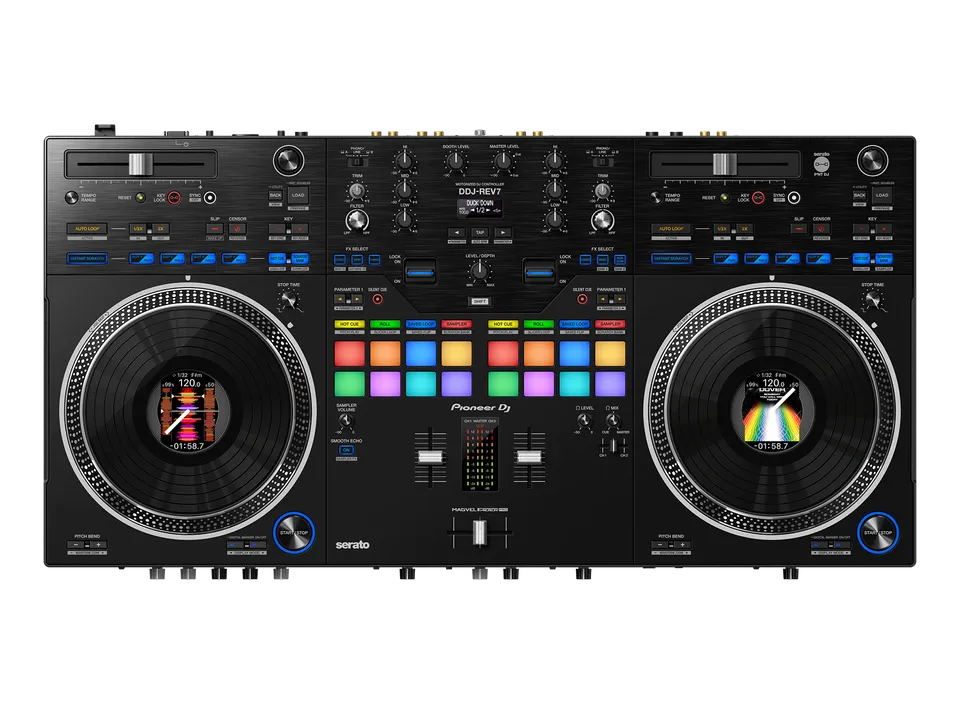Click the left deck STOP TIME knob
The height and width of the screenshot is (705, 960).
pyautogui.click(x=288, y=300)
